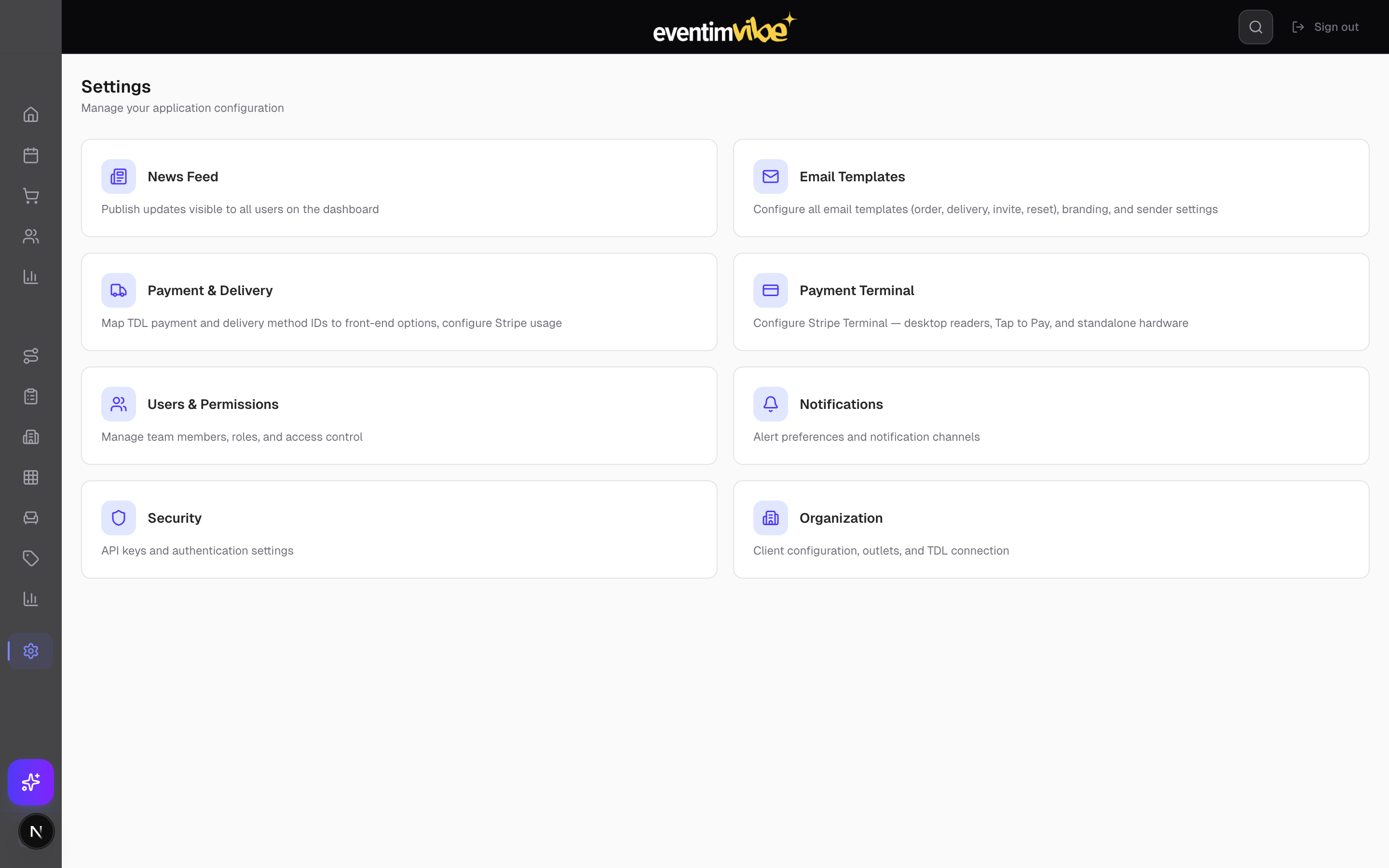Viewport: 1389px width, 868px height.
Task: Open the Users & Permissions heading
Action: click(213, 404)
